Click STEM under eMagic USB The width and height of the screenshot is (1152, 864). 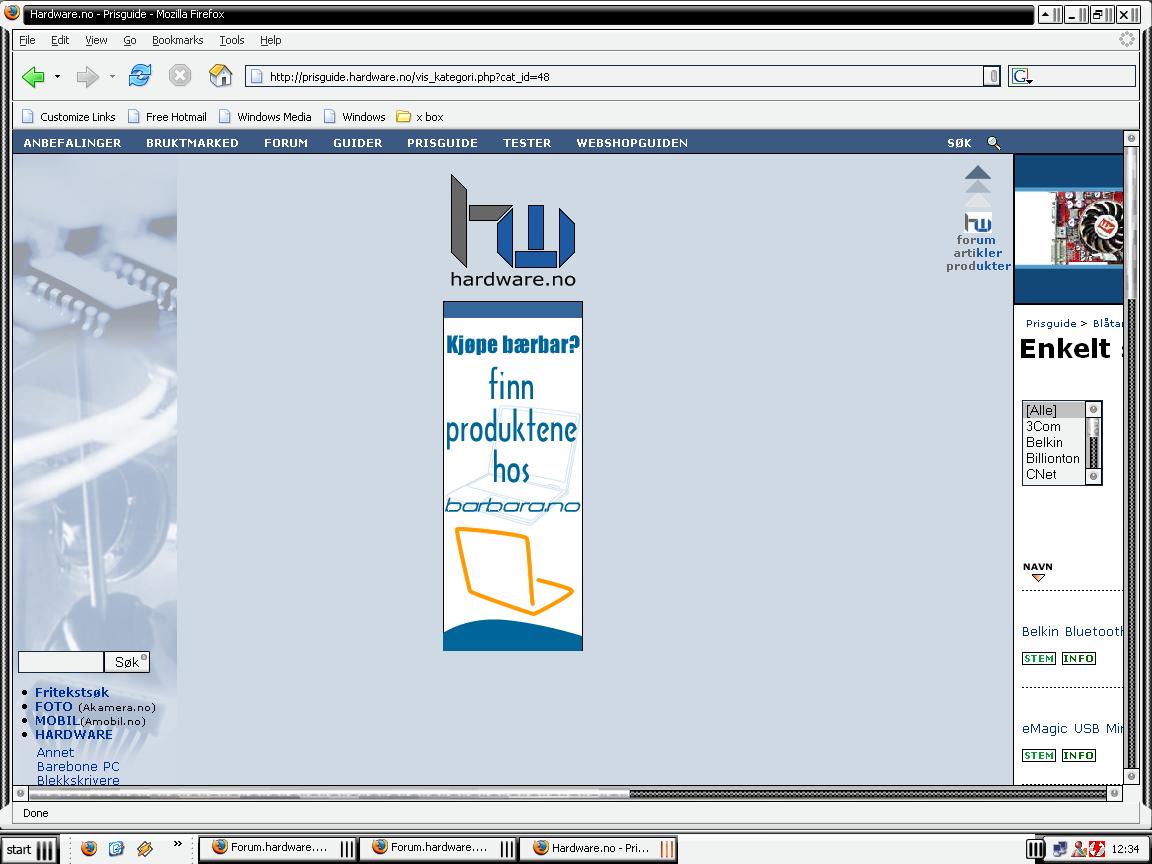[1039, 755]
